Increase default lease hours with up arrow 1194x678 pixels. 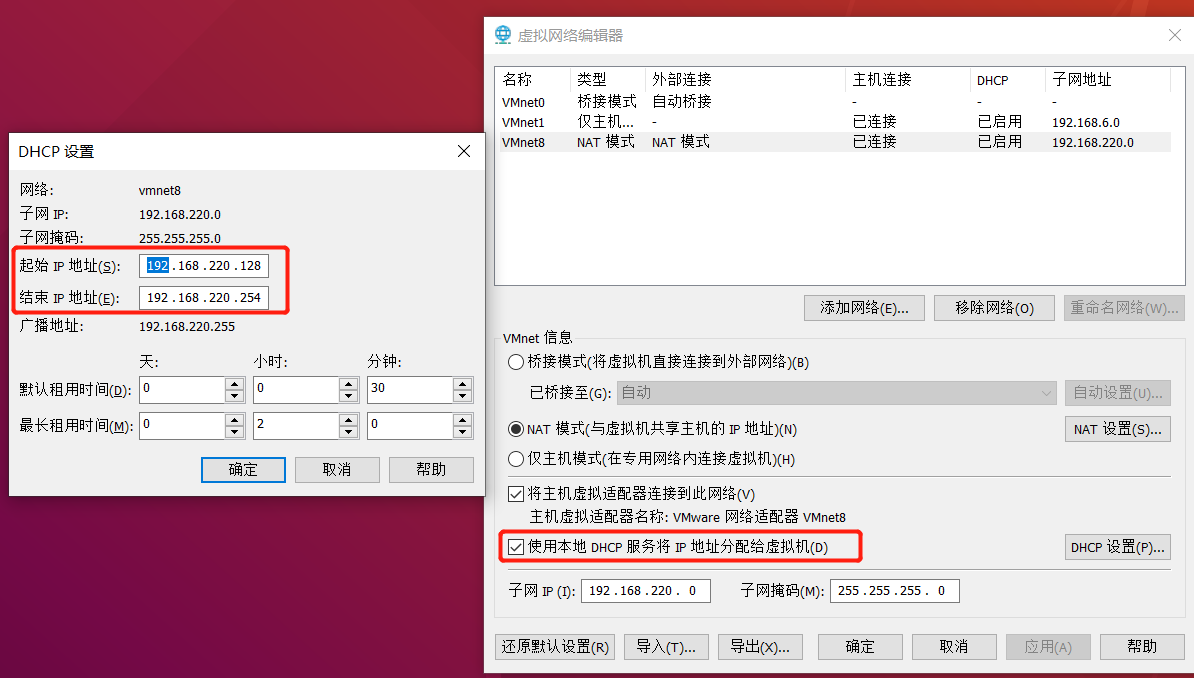coord(349,384)
